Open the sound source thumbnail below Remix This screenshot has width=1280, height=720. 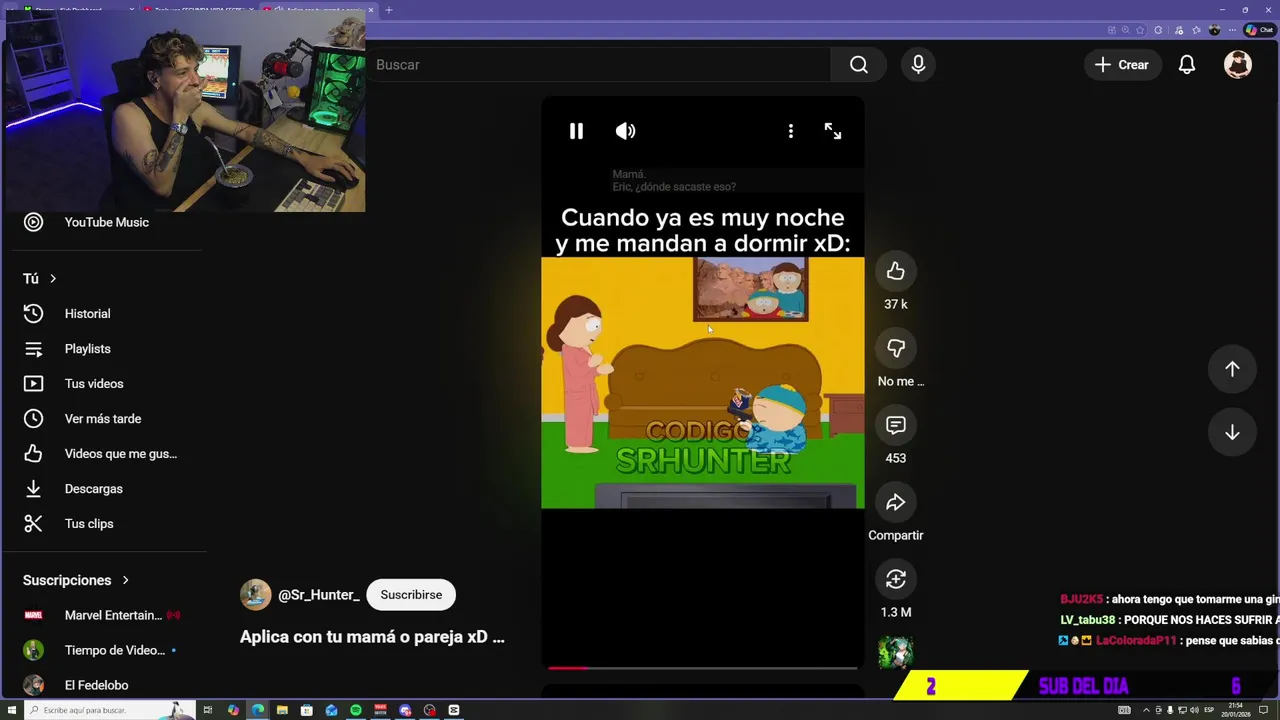tap(895, 653)
